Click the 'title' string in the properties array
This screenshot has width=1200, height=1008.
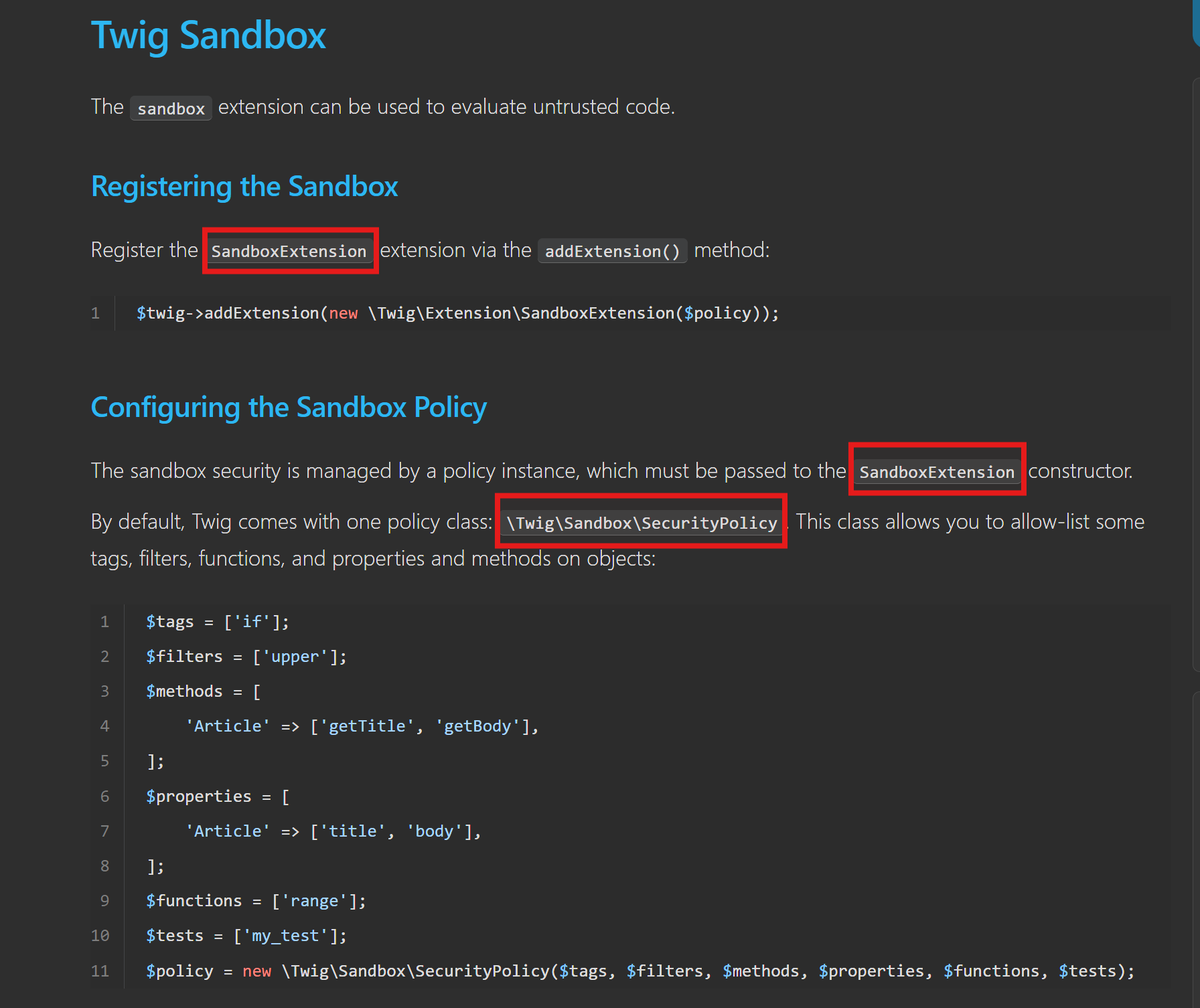[353, 831]
